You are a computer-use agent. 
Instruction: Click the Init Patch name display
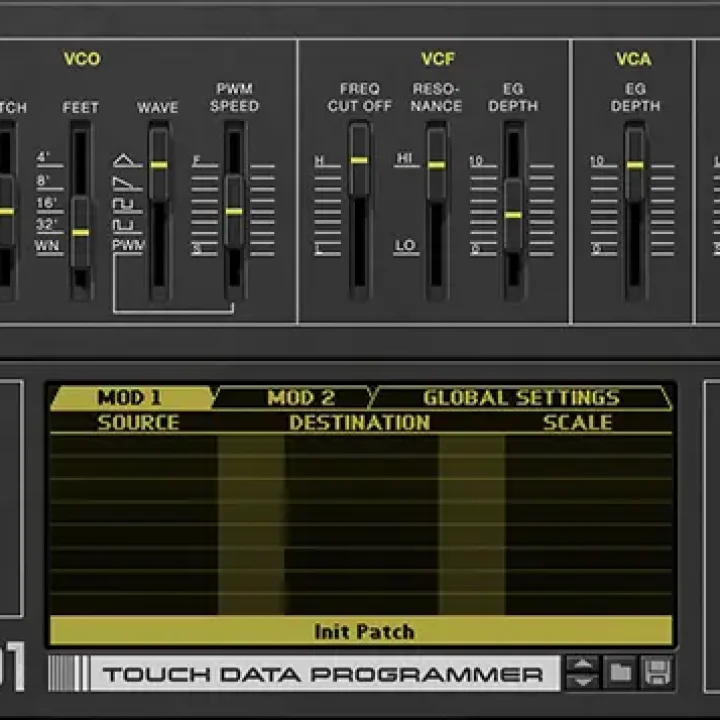[361, 631]
